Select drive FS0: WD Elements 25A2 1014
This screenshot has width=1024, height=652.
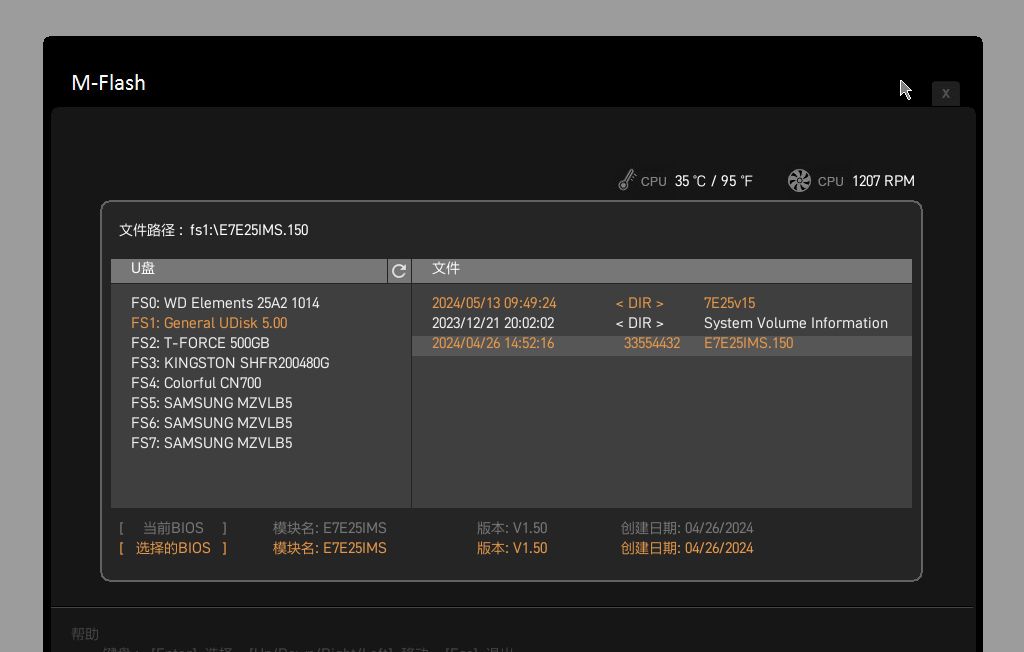pos(225,303)
